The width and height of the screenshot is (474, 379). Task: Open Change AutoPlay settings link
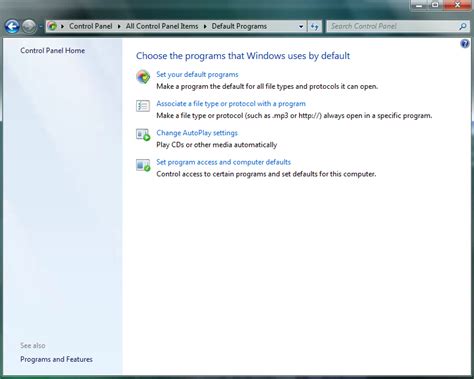(x=197, y=133)
